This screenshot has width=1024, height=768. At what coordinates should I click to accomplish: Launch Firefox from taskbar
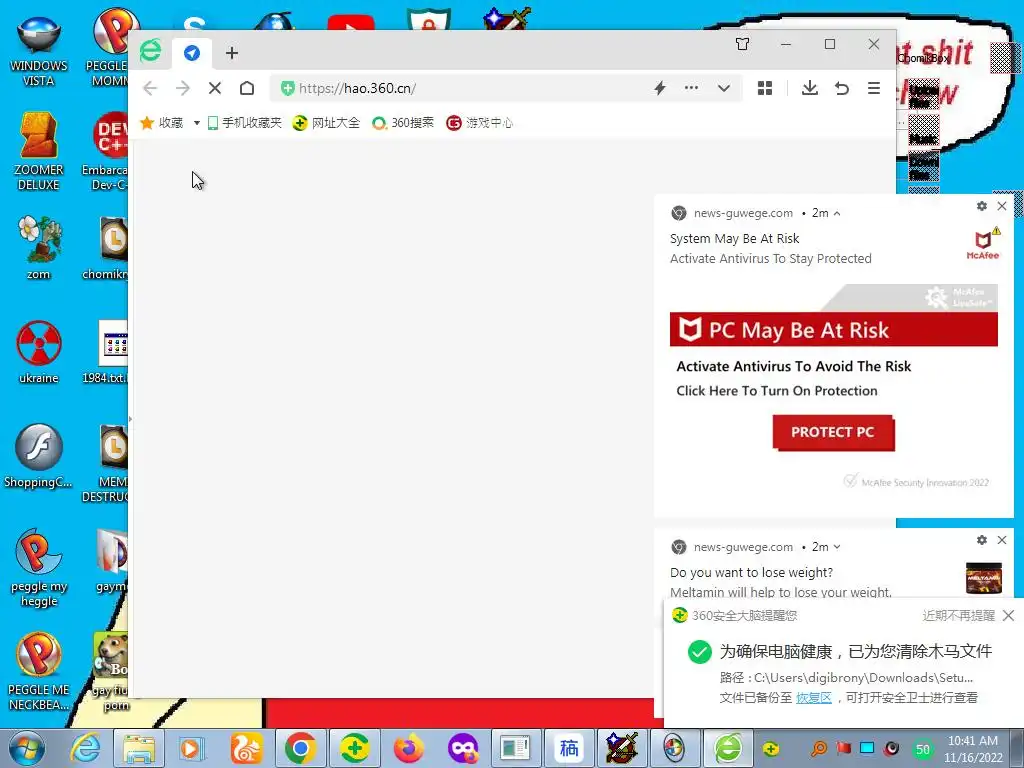(x=408, y=748)
